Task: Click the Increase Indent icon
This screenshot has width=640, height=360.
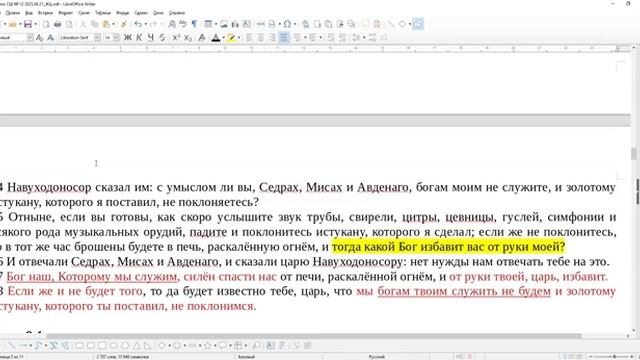Action: coord(331,38)
